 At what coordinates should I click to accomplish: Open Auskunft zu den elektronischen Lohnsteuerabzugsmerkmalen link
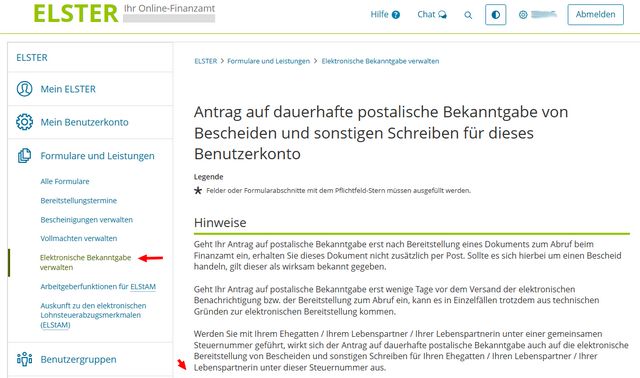click(93, 315)
